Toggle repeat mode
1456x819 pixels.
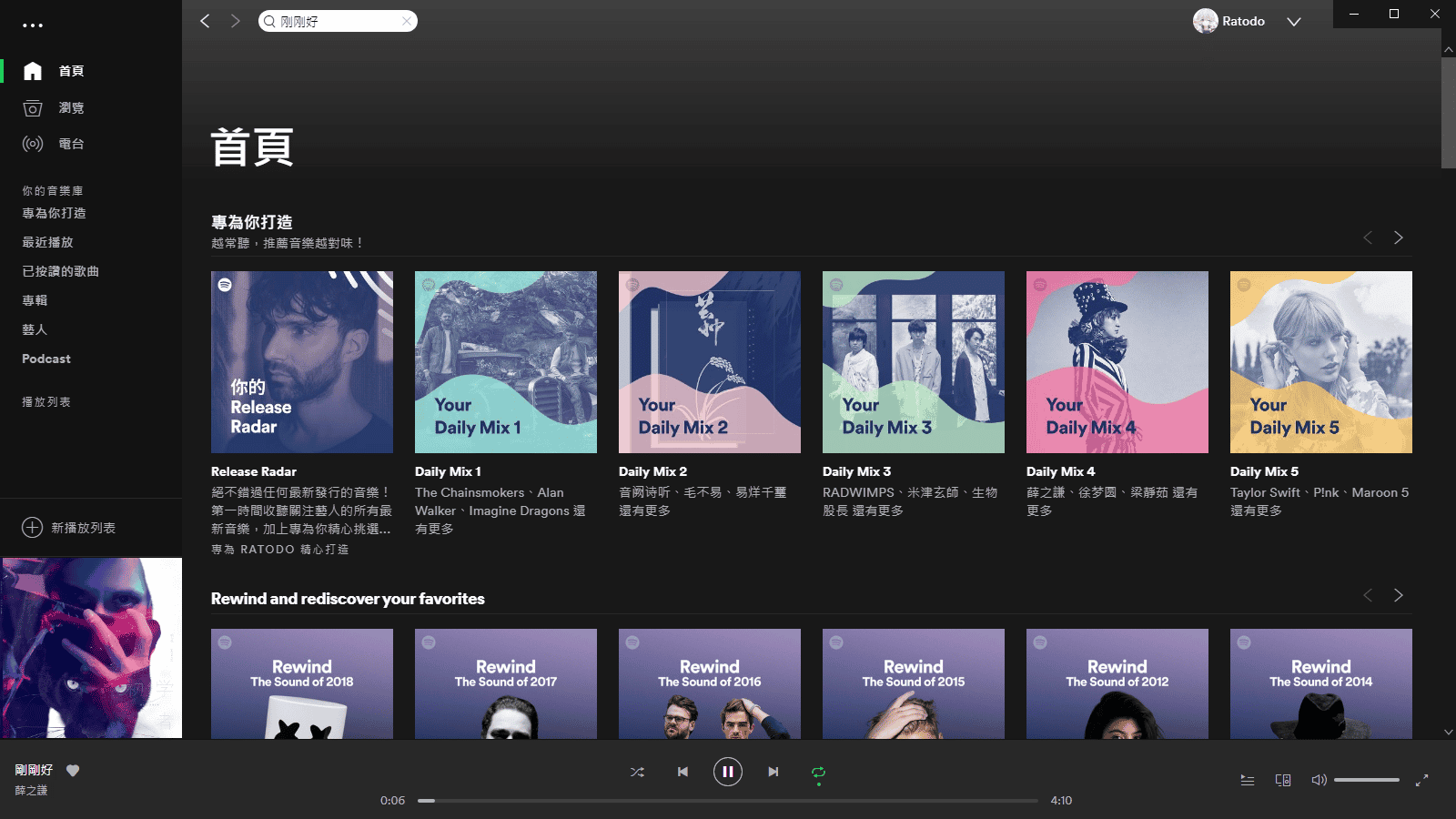[818, 772]
